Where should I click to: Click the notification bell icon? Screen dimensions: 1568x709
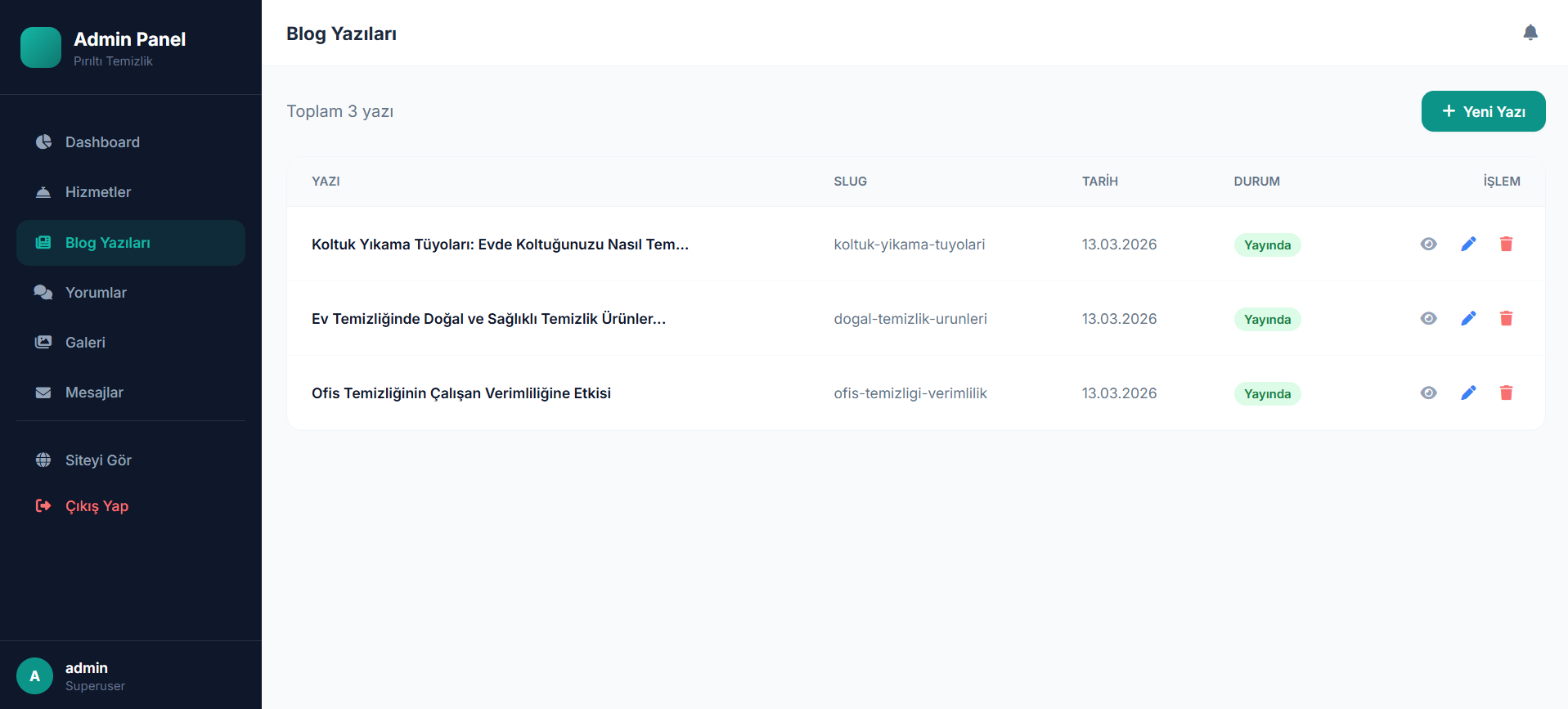point(1530,33)
